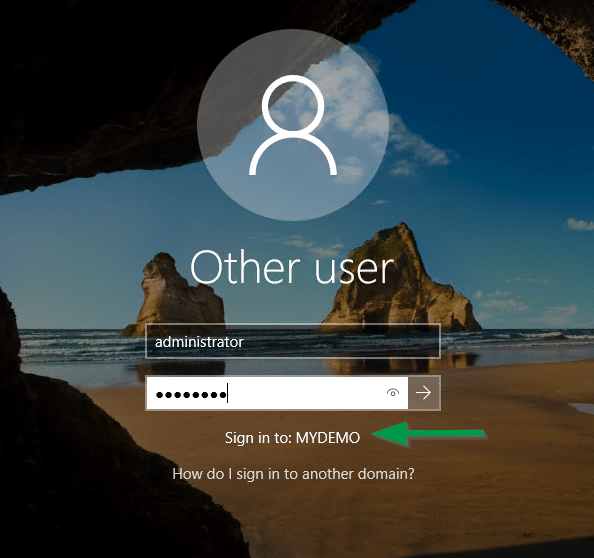Viewport: 594px width, 558px height.
Task: Select the 'Other user' heading text
Action: (x=292, y=267)
